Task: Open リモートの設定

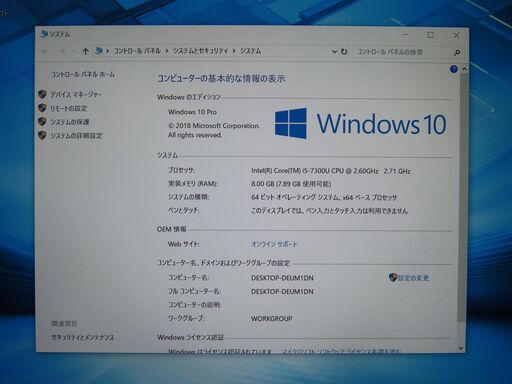Action: [x=69, y=108]
